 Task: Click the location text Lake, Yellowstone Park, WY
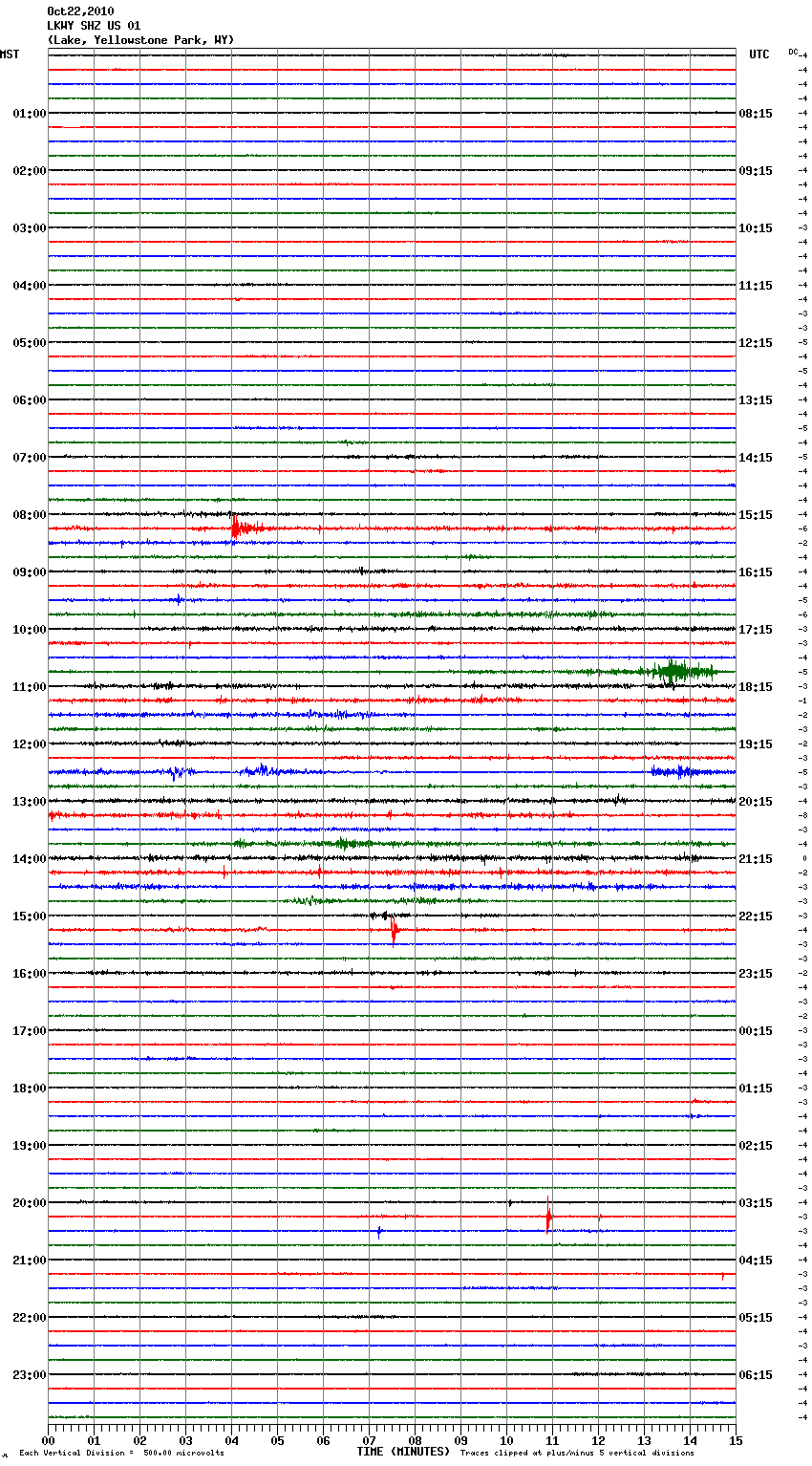click(x=140, y=40)
